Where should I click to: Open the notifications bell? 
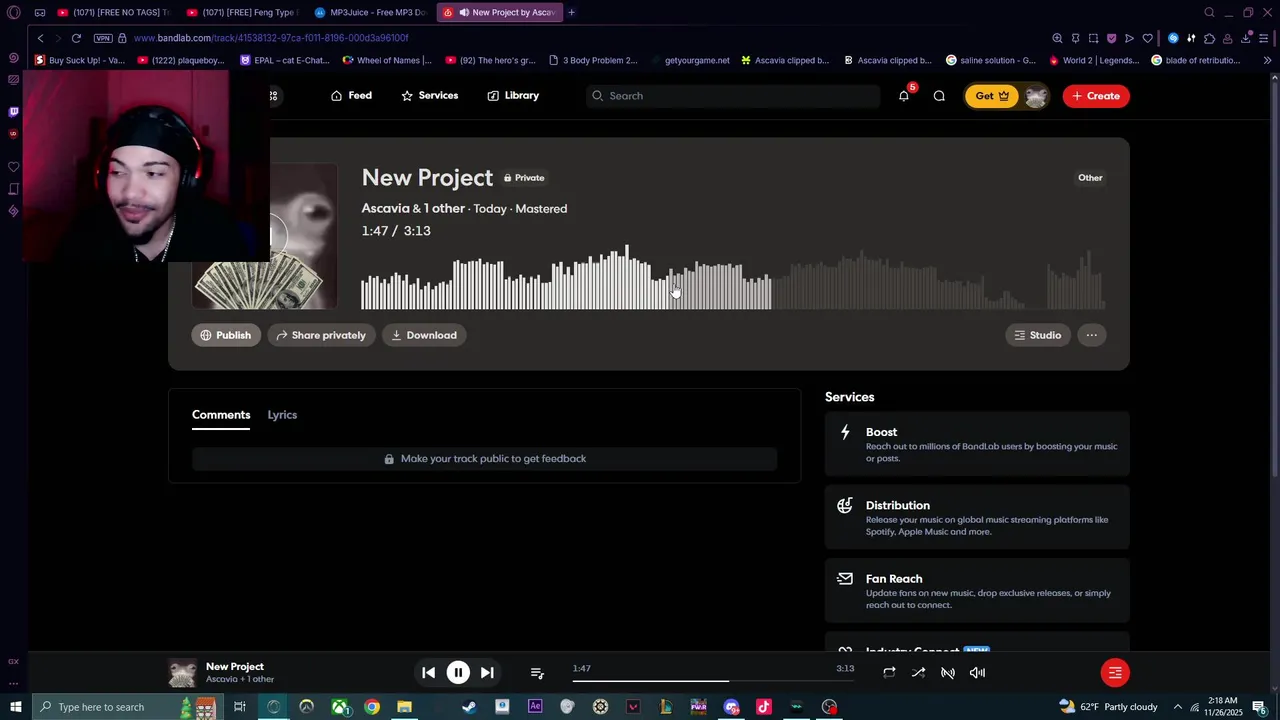(x=904, y=96)
